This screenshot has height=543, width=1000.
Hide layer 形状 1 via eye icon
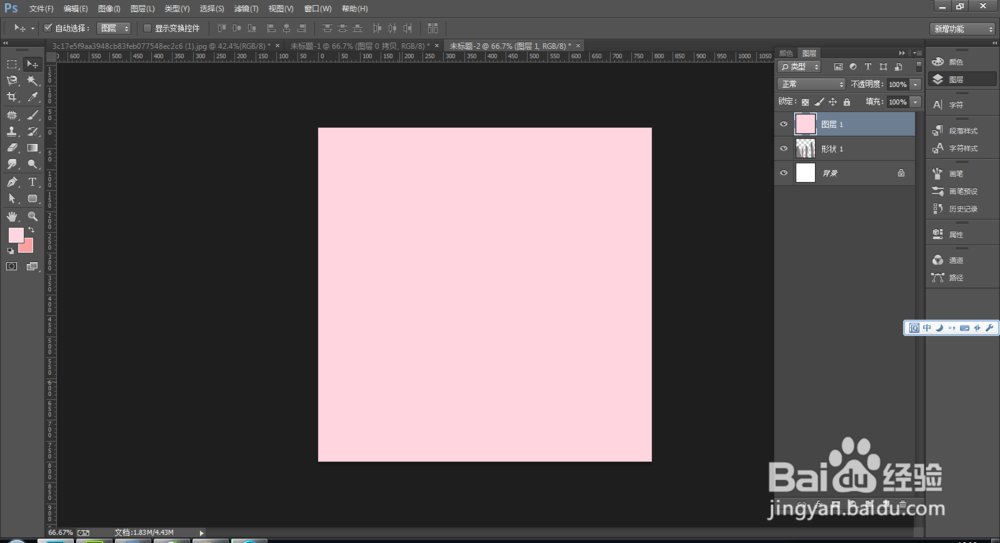coord(784,149)
